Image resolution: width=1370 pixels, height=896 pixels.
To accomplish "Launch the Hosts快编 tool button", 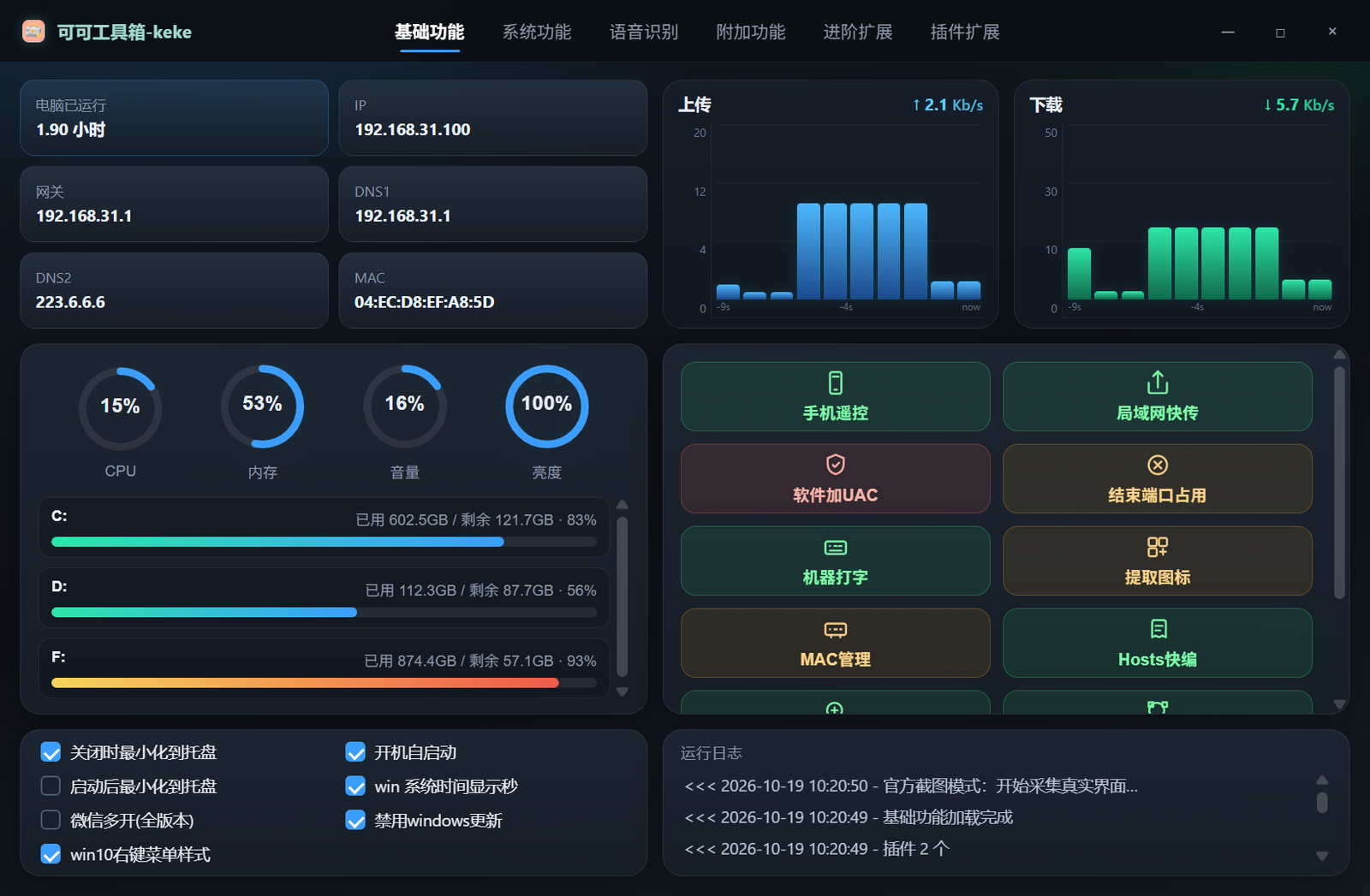I will 1158,643.
